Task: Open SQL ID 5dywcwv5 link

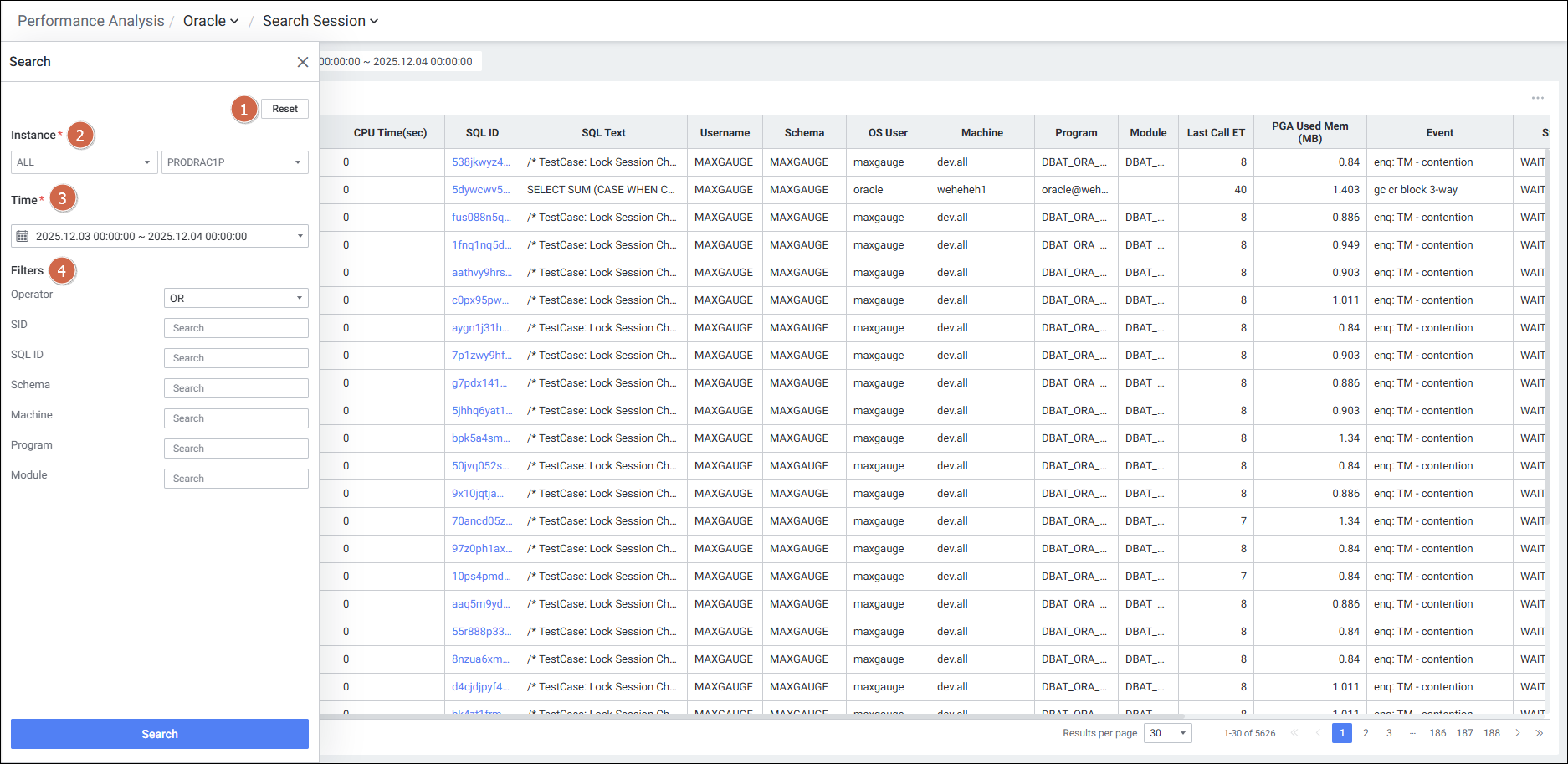Action: tap(480, 190)
